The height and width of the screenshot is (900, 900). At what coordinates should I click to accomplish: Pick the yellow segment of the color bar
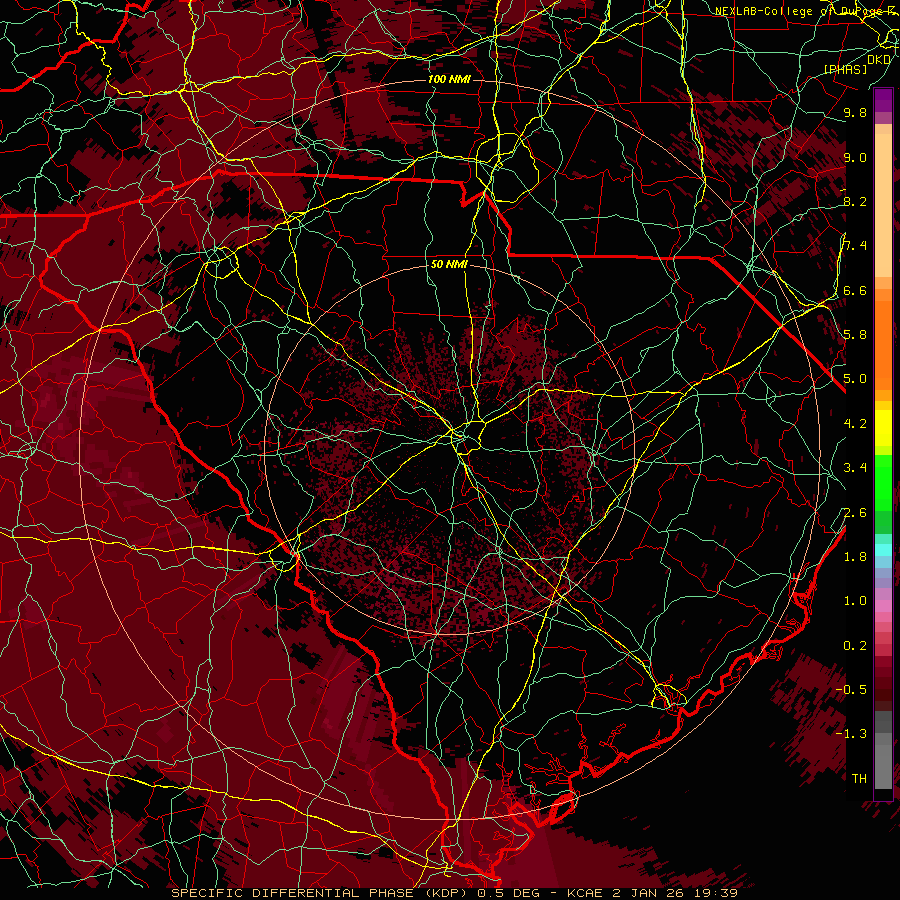tap(883, 428)
